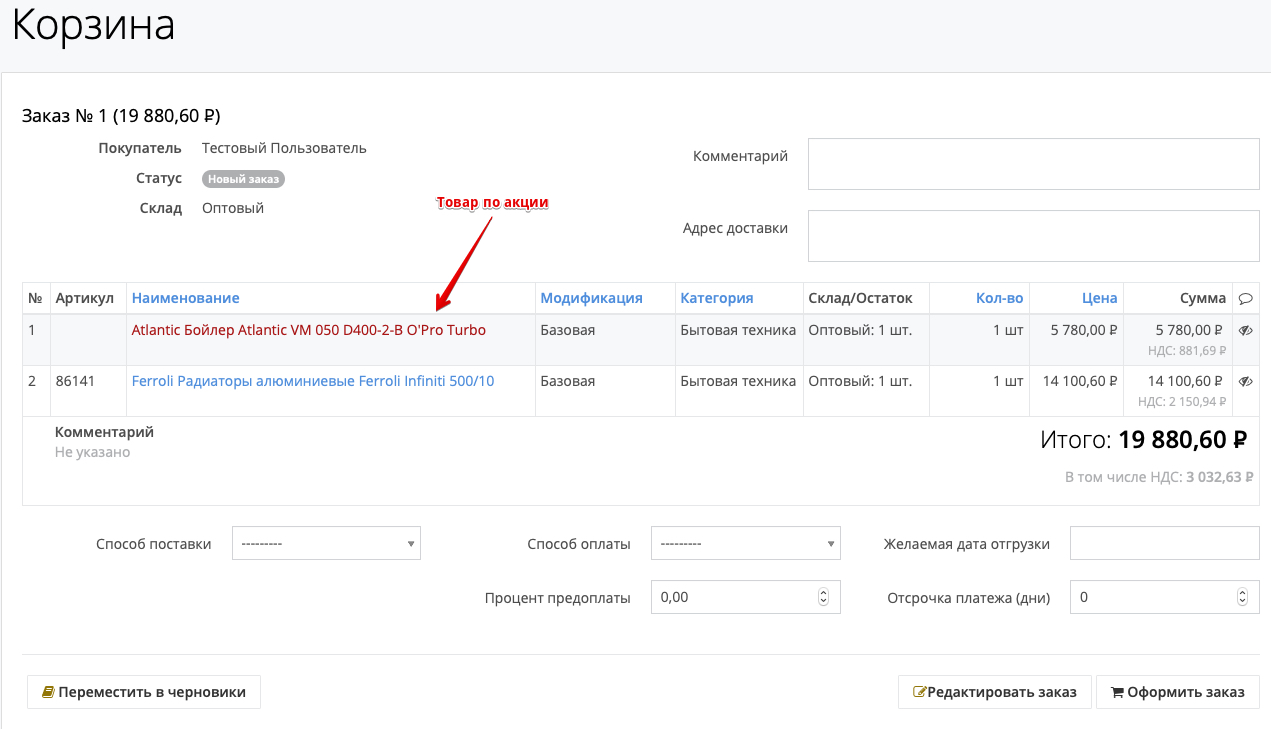Click 'Оформить заказ' cart button
This screenshot has height=729, width=1271.
click(x=1177, y=692)
